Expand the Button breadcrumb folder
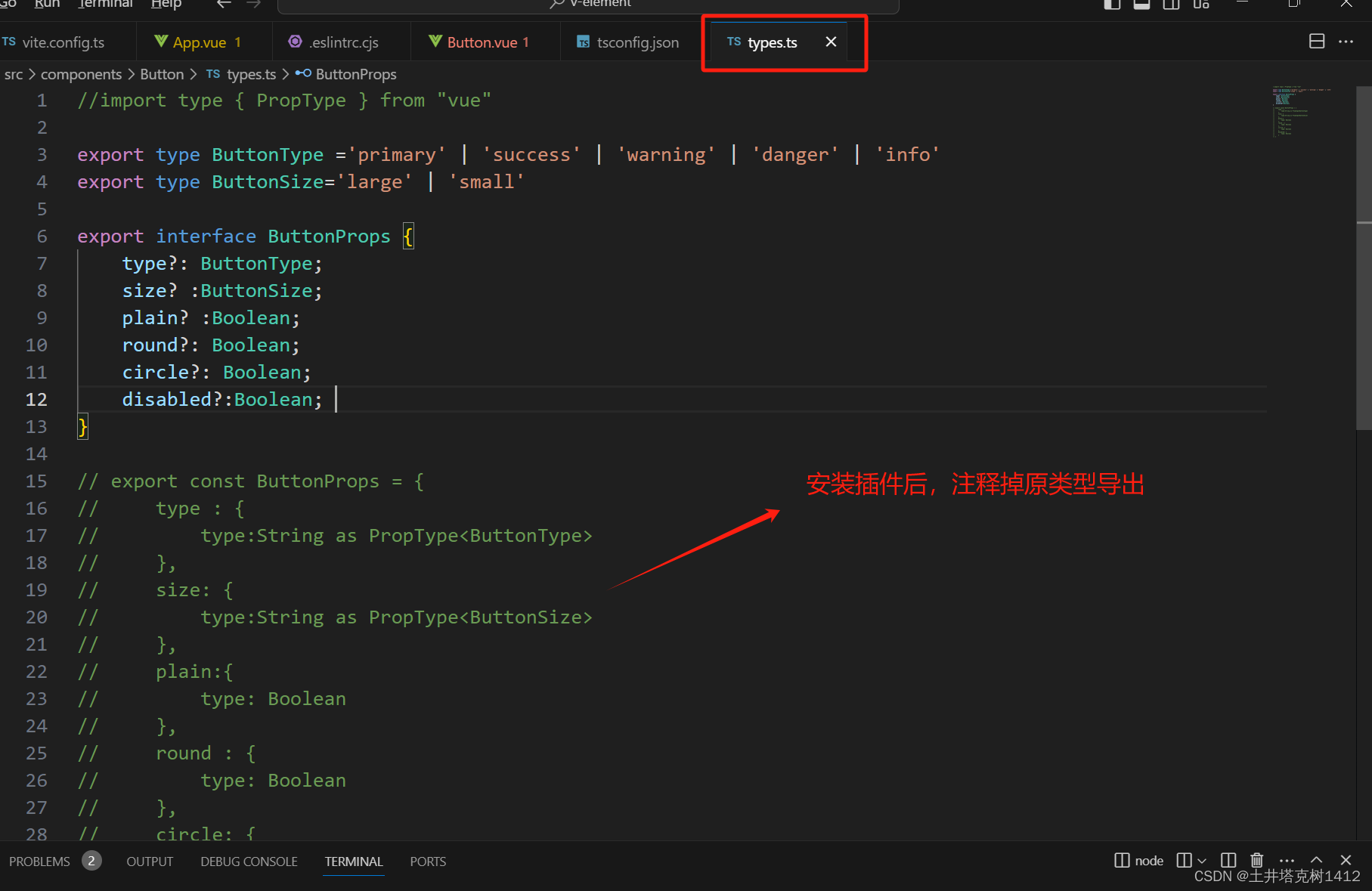This screenshot has height=891, width=1372. [x=162, y=73]
